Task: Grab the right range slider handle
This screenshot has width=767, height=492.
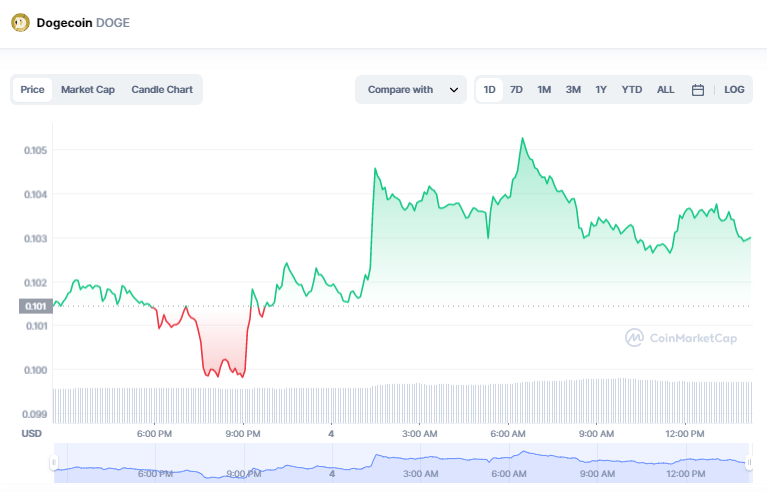Action: (749, 462)
